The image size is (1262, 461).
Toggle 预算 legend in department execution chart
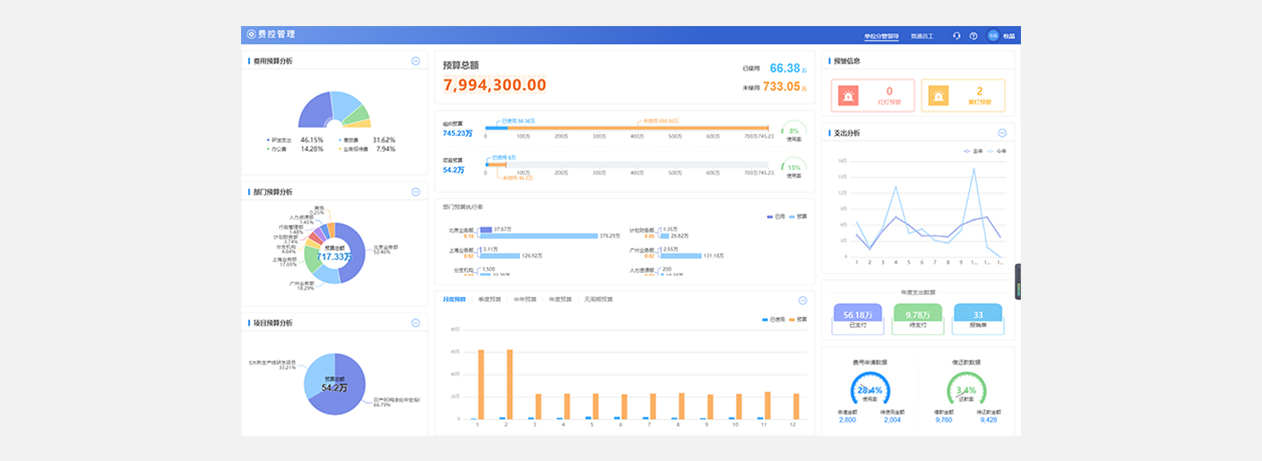(x=797, y=216)
